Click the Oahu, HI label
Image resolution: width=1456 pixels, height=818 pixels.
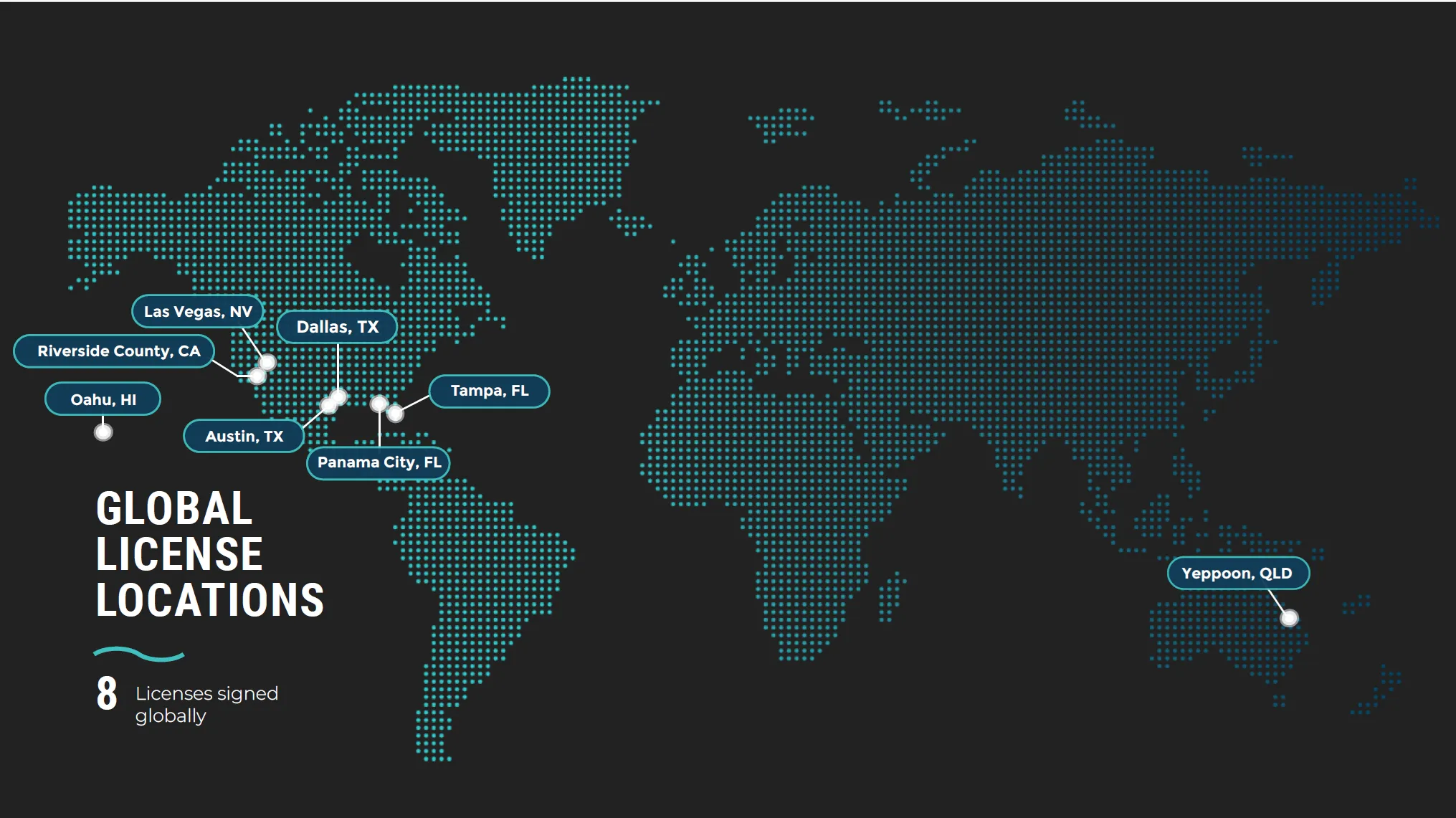click(103, 399)
